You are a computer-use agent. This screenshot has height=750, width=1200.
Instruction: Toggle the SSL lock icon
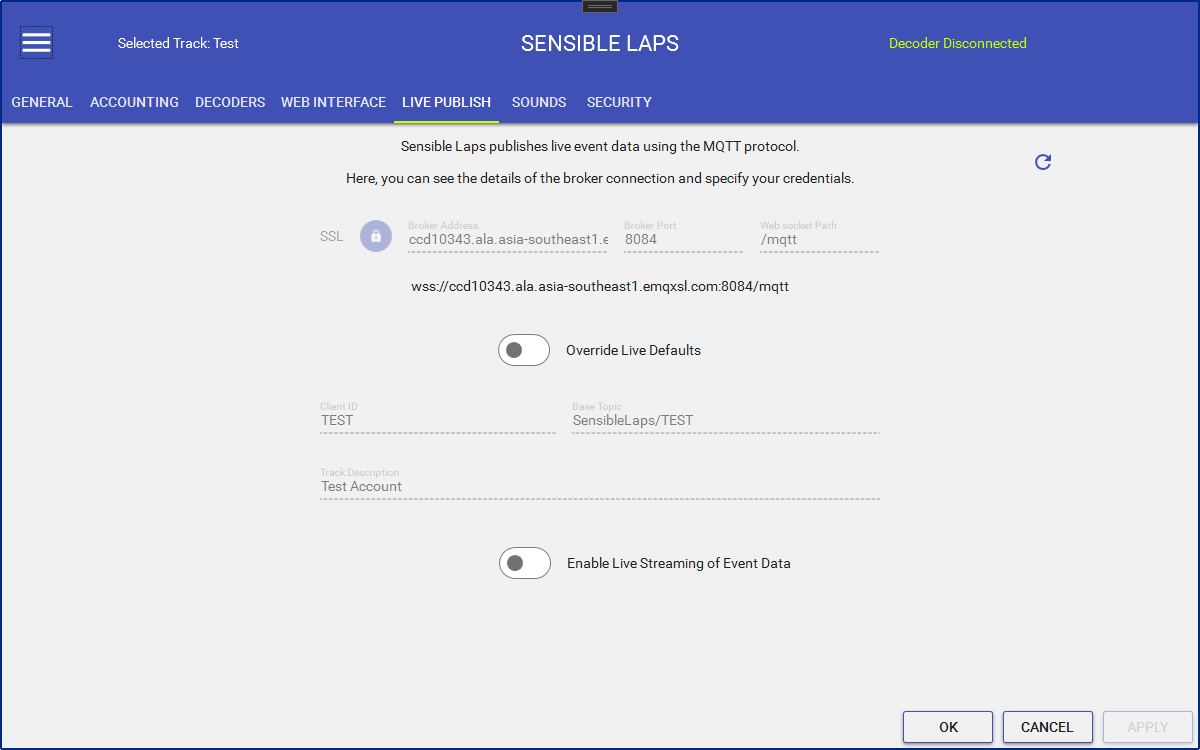tap(376, 236)
